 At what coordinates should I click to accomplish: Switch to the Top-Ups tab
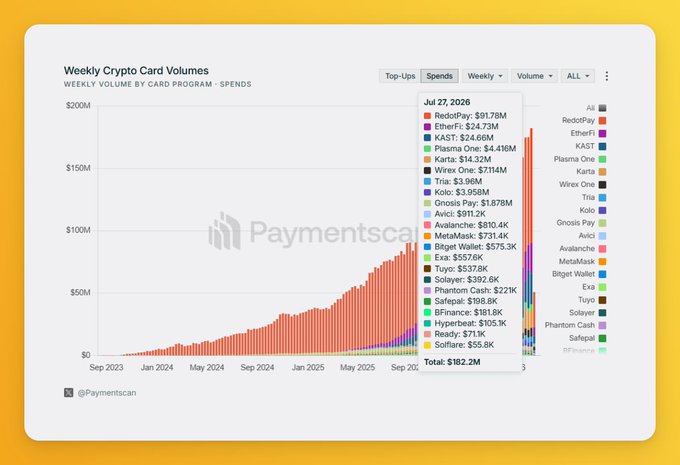pyautogui.click(x=400, y=76)
